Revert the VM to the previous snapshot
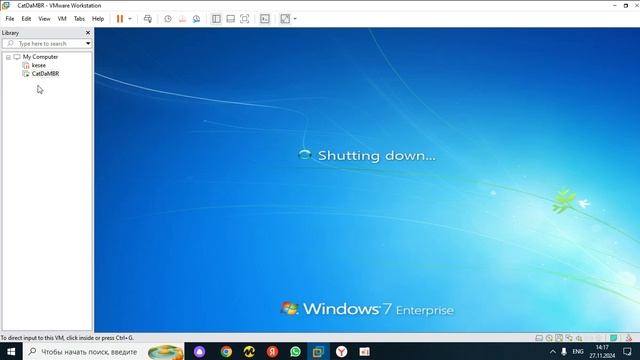 point(182,19)
